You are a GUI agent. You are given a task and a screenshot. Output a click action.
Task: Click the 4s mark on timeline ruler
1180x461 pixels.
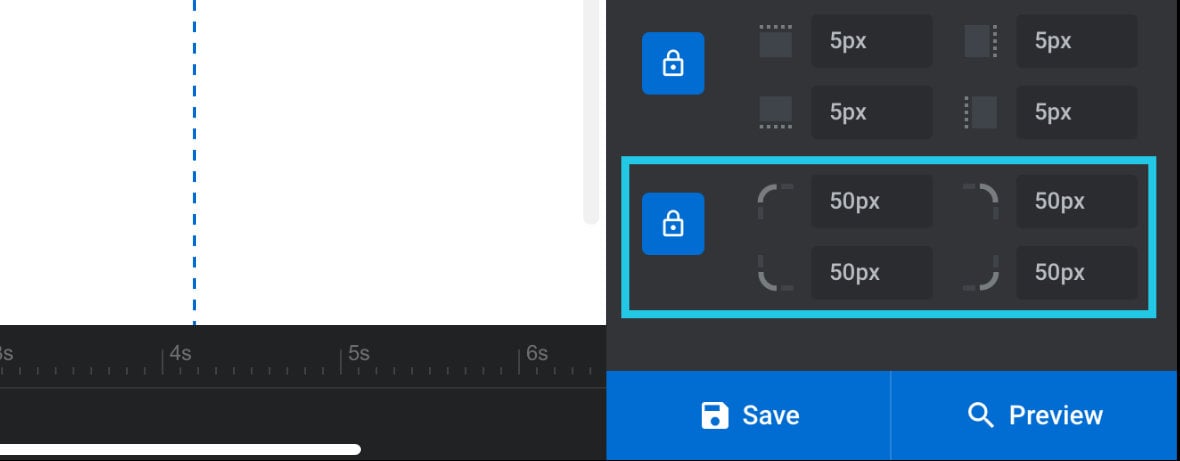[x=180, y=353]
